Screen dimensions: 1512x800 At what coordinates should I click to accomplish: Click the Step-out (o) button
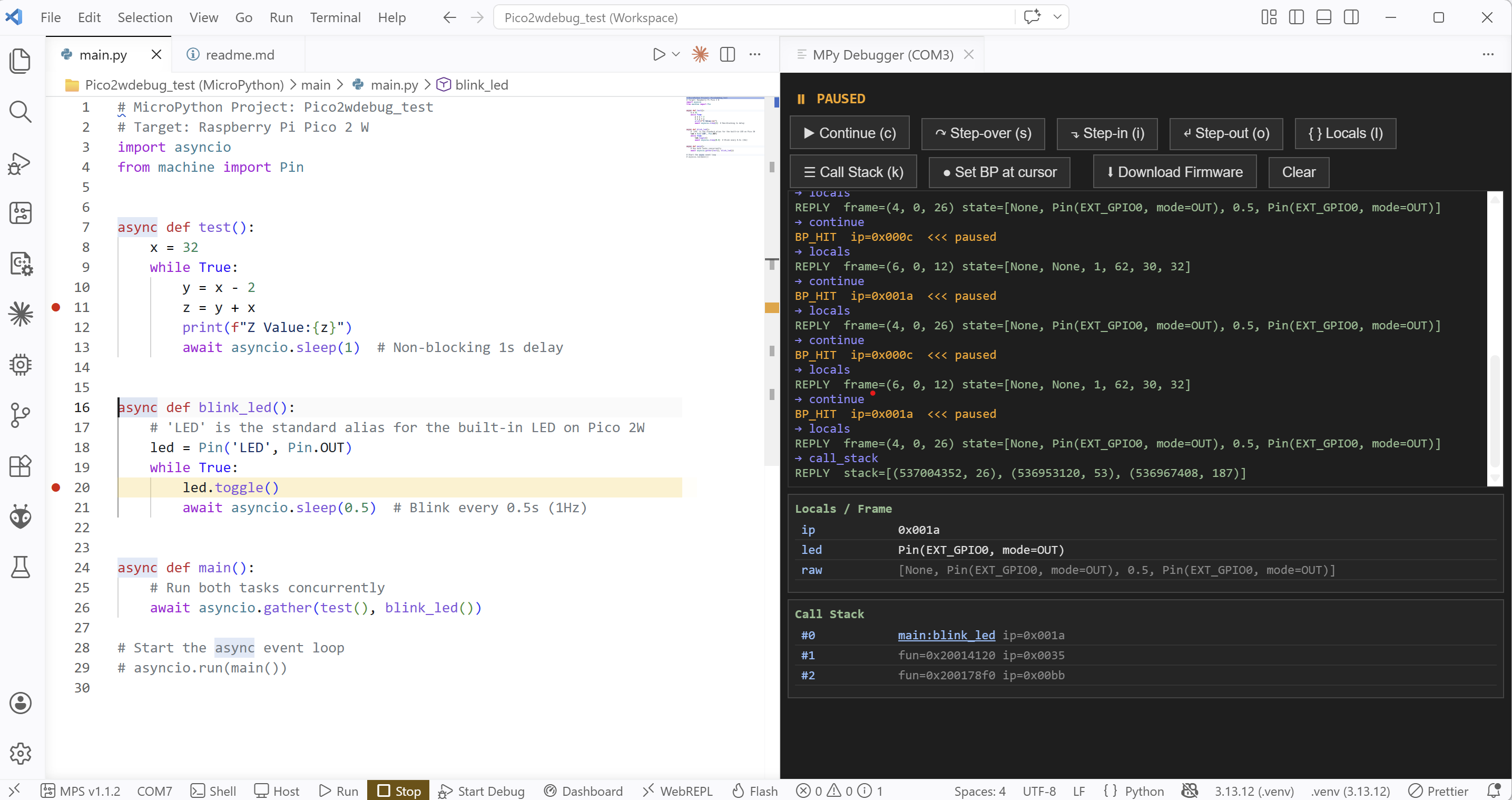pyautogui.click(x=1226, y=133)
